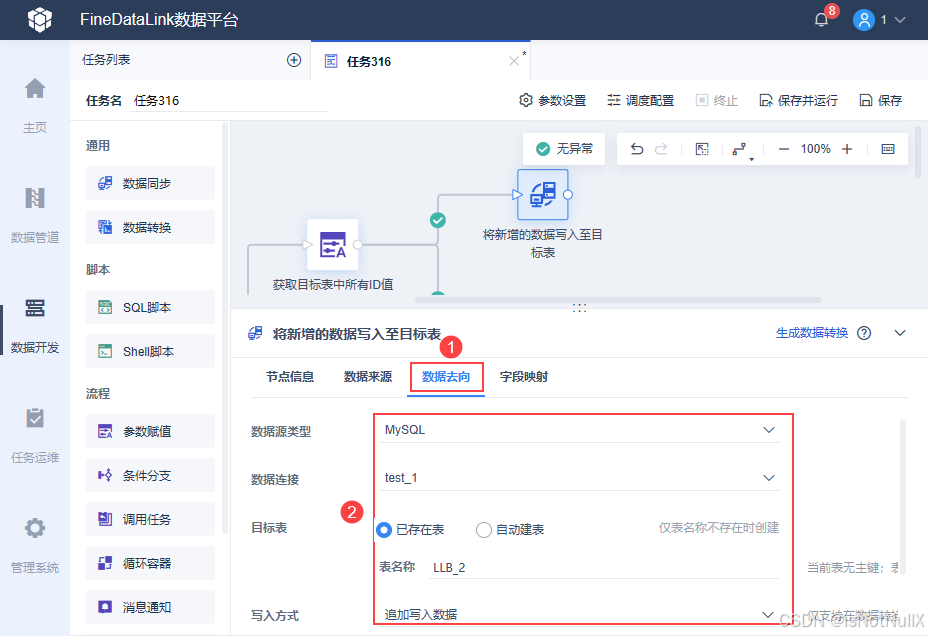Close the 任务316 tab
Screen dimensions: 928x636
514,61
